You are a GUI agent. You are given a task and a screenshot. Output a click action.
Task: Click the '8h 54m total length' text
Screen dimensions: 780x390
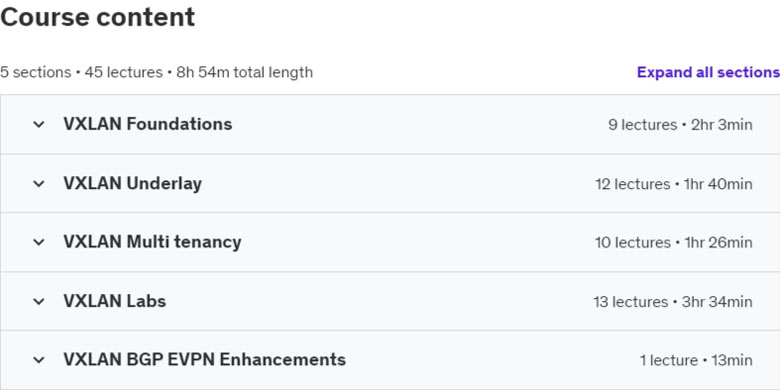[244, 72]
